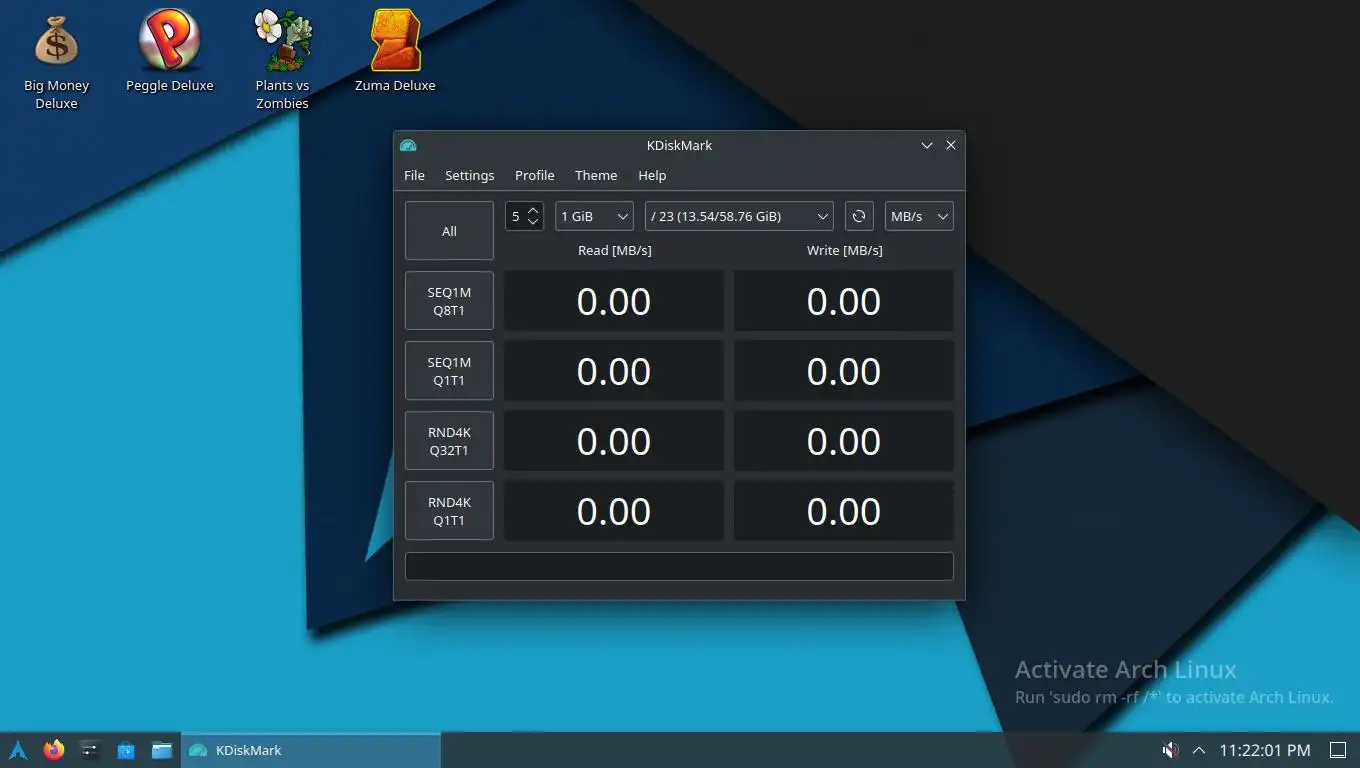Screen dimensions: 1360x768
Task: Click the SEQ1M Q1T1 read result
Action: click(x=614, y=371)
